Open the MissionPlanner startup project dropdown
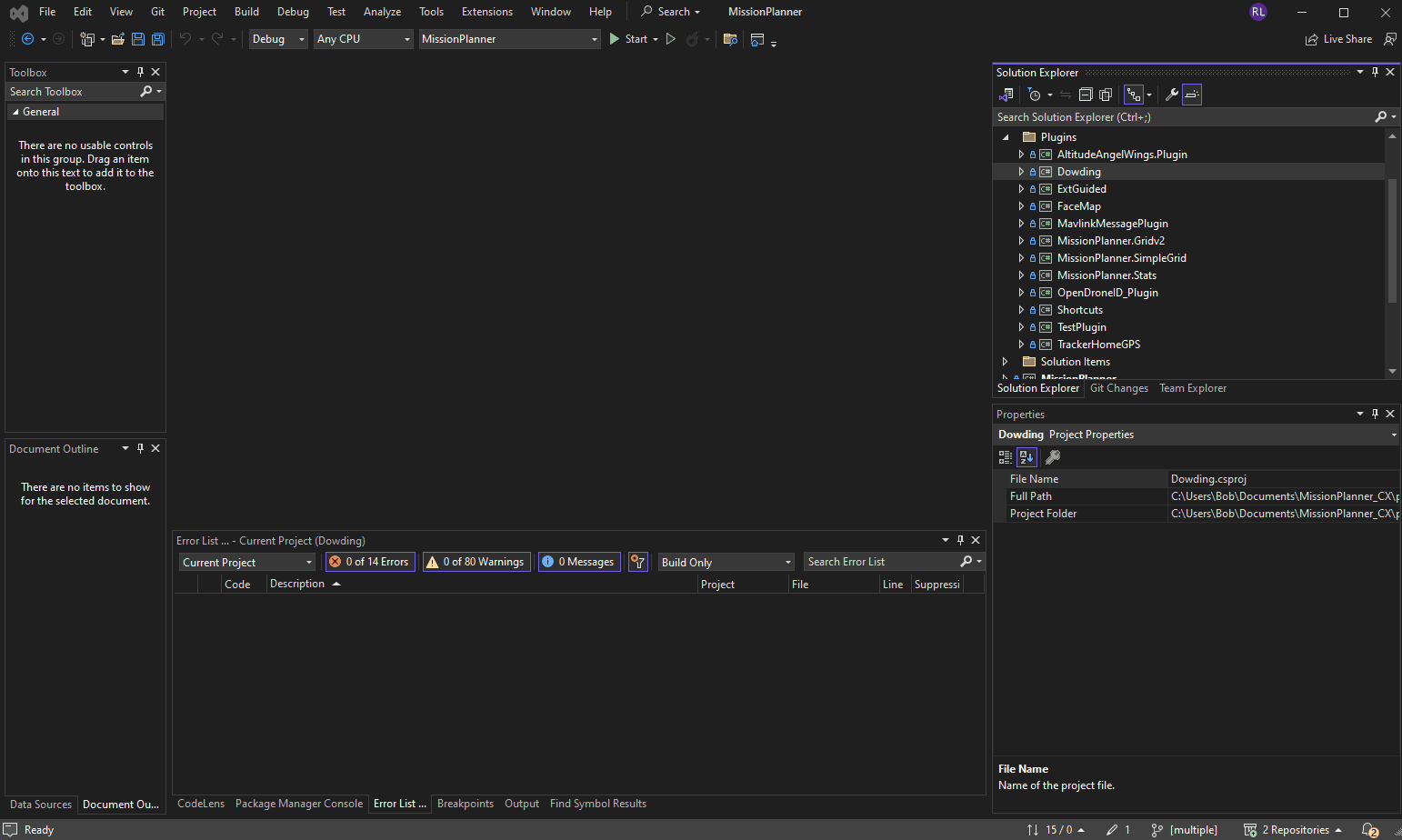 tap(509, 39)
